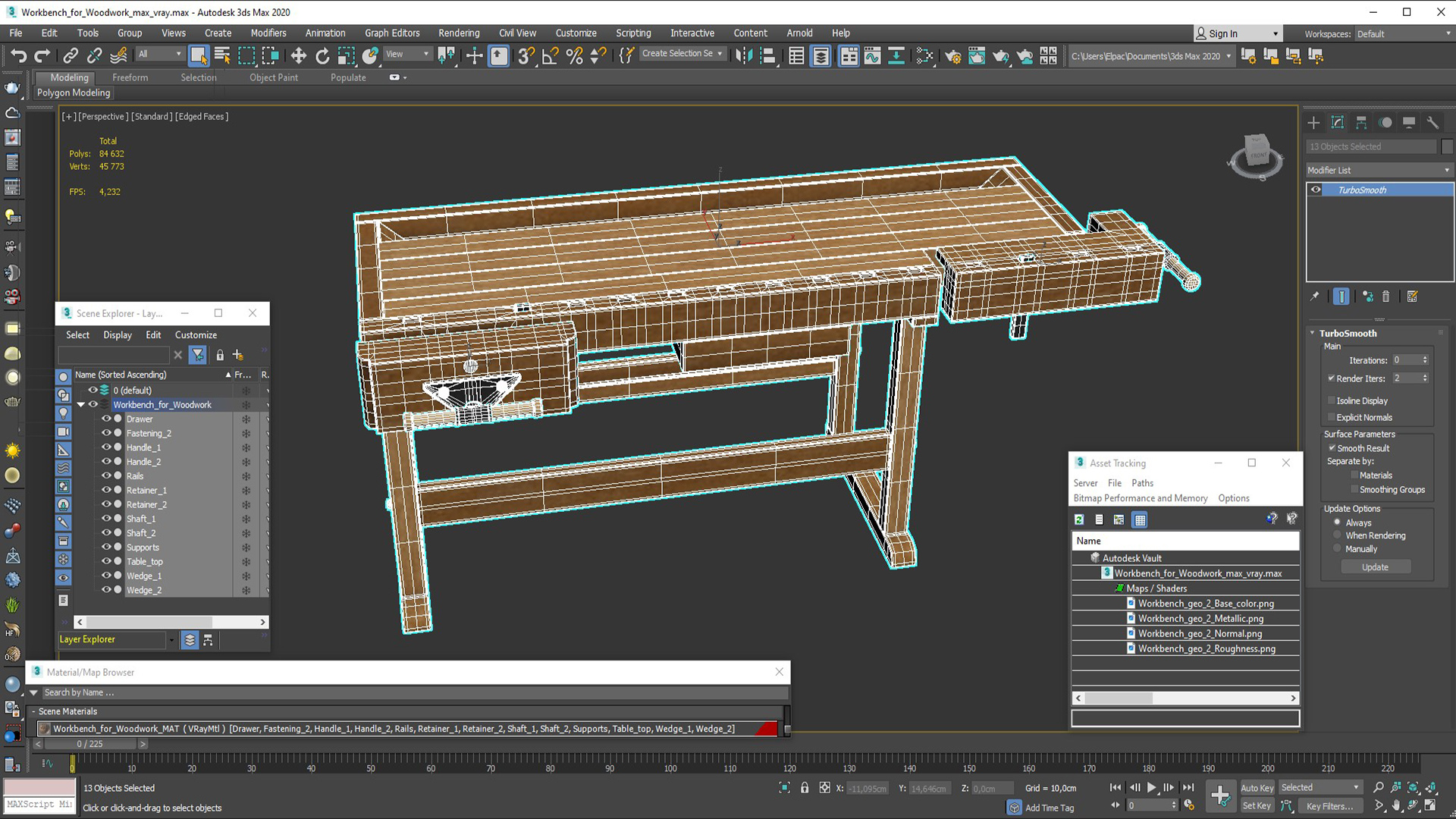1456x819 pixels.
Task: Click the Set Key button
Action: tap(1257, 806)
